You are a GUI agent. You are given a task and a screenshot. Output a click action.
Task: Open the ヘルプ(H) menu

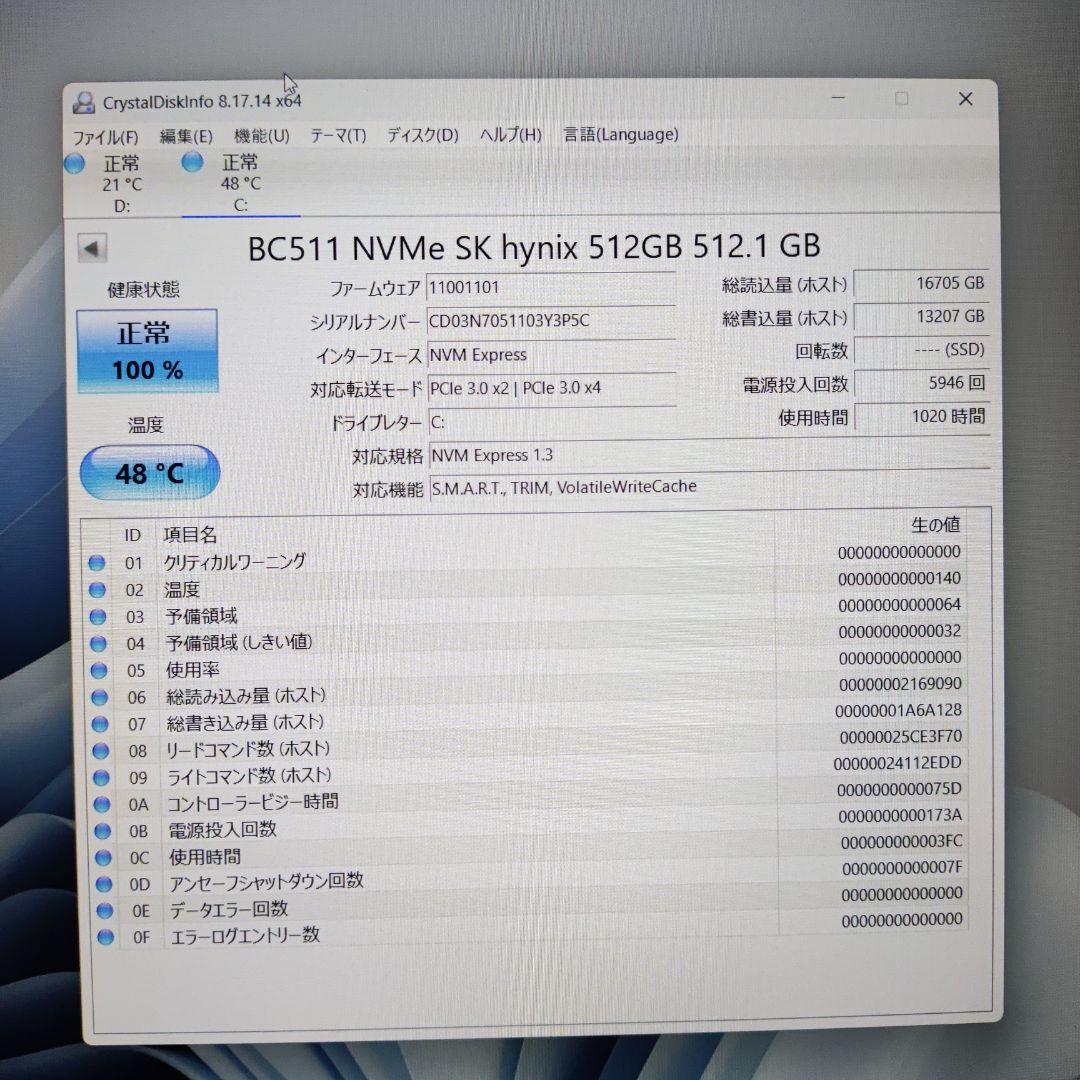[510, 134]
